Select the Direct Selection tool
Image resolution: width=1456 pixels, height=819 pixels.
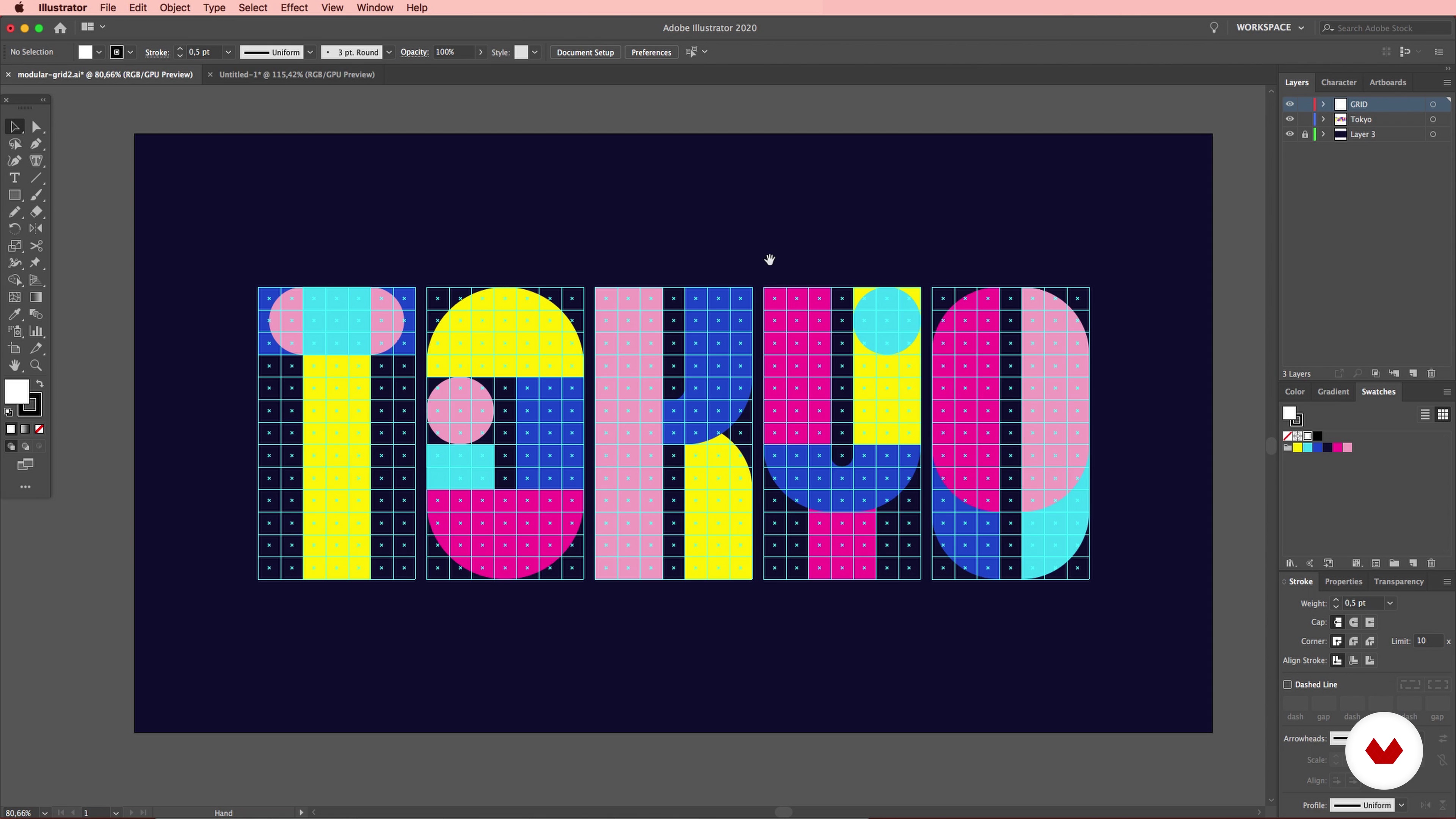pyautogui.click(x=36, y=127)
